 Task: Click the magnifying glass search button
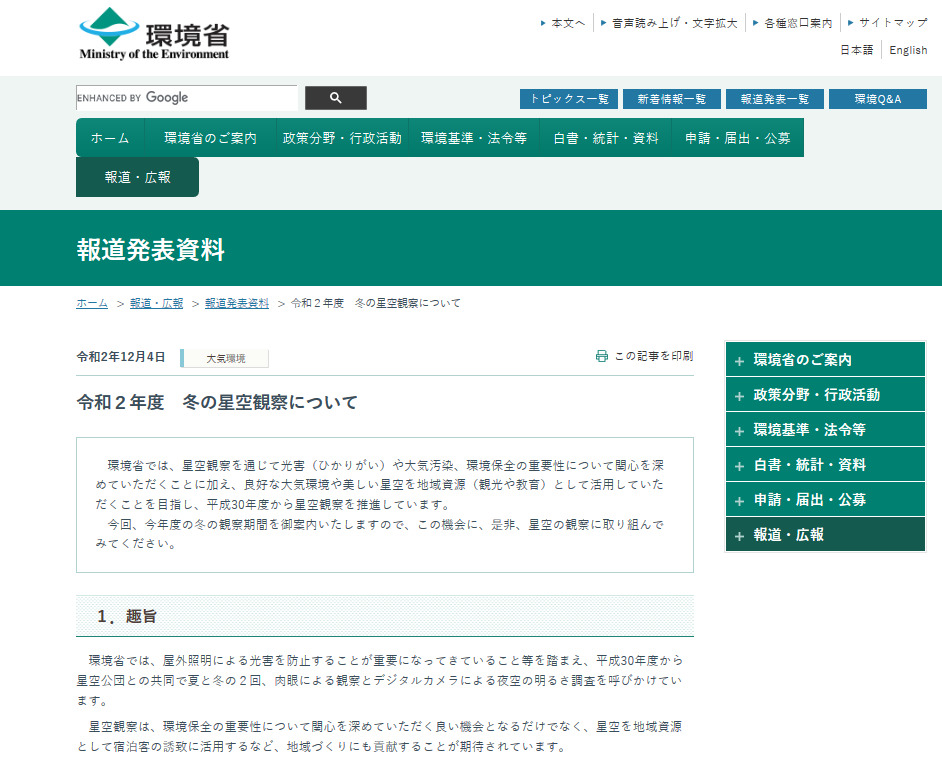pos(335,98)
